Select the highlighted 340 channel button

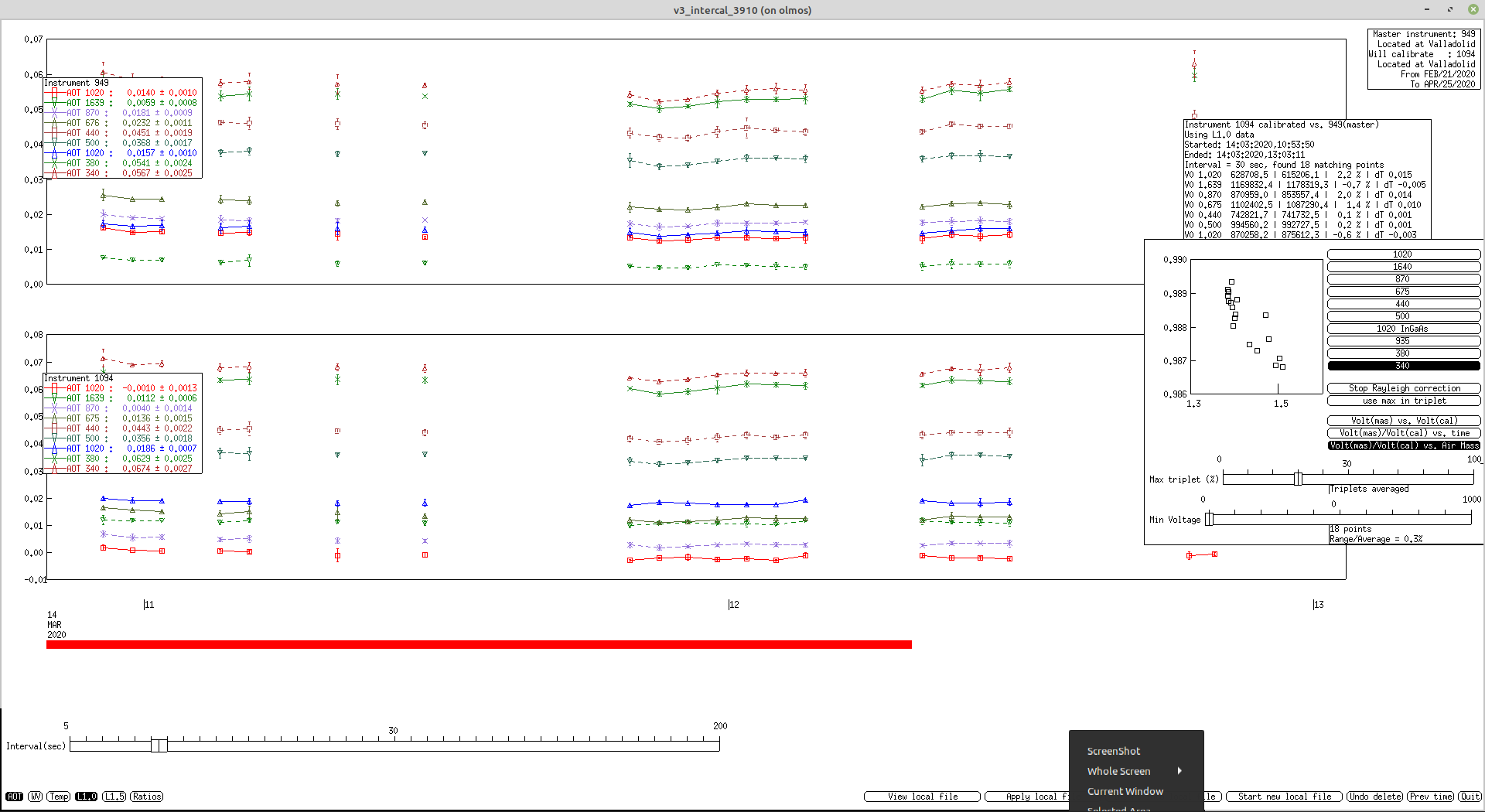point(1403,366)
